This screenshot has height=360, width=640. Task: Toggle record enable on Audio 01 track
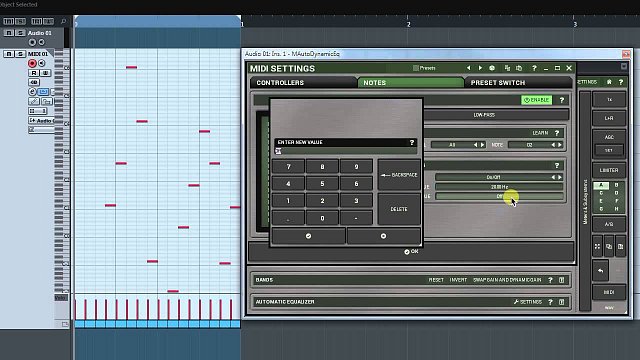click(x=32, y=42)
